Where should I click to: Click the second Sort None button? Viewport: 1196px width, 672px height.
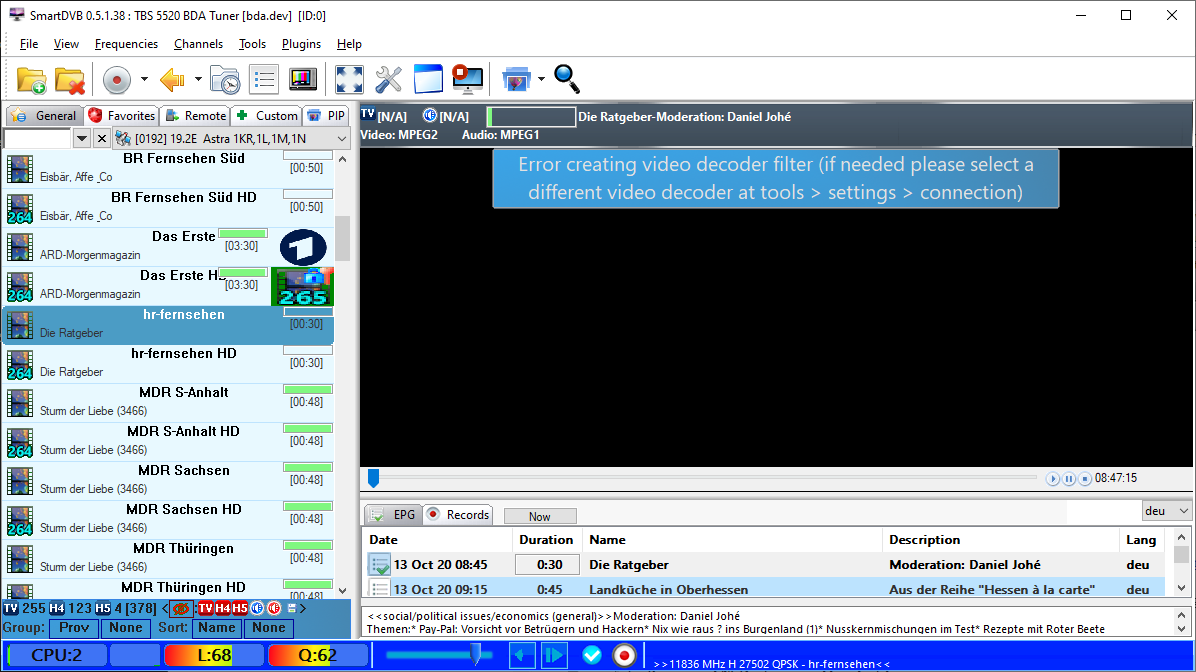pos(269,628)
